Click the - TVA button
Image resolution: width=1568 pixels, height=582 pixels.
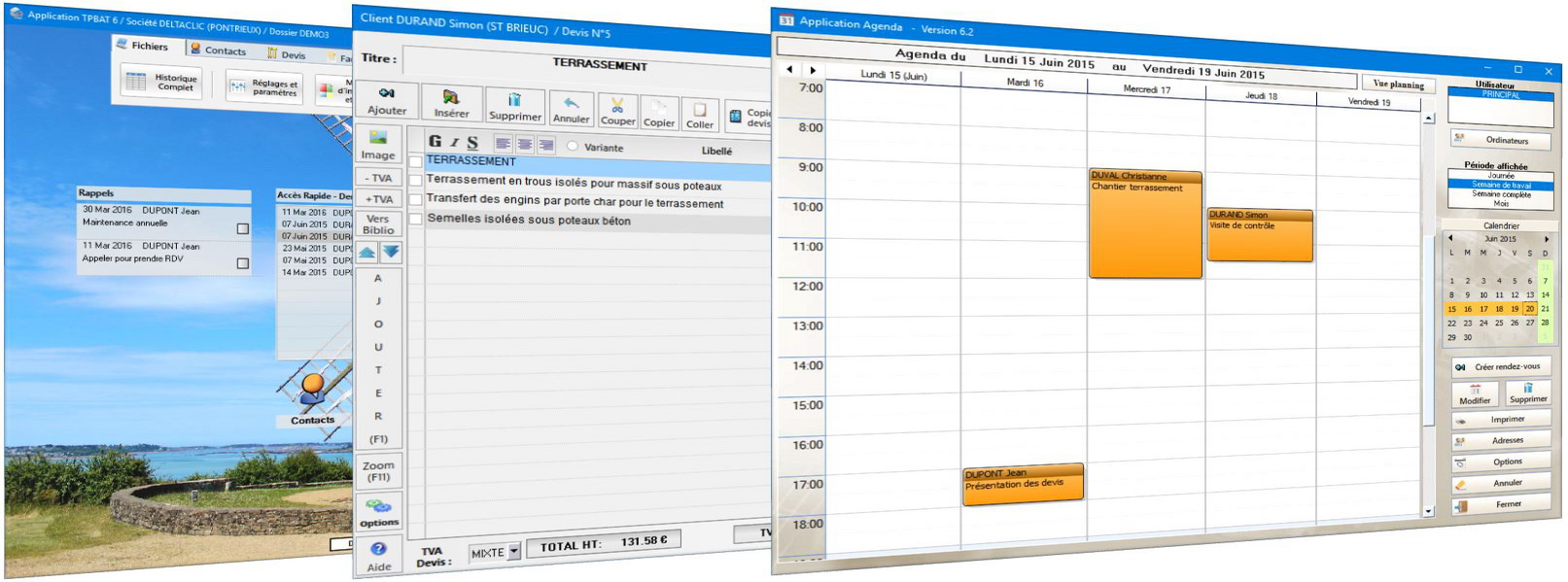378,178
